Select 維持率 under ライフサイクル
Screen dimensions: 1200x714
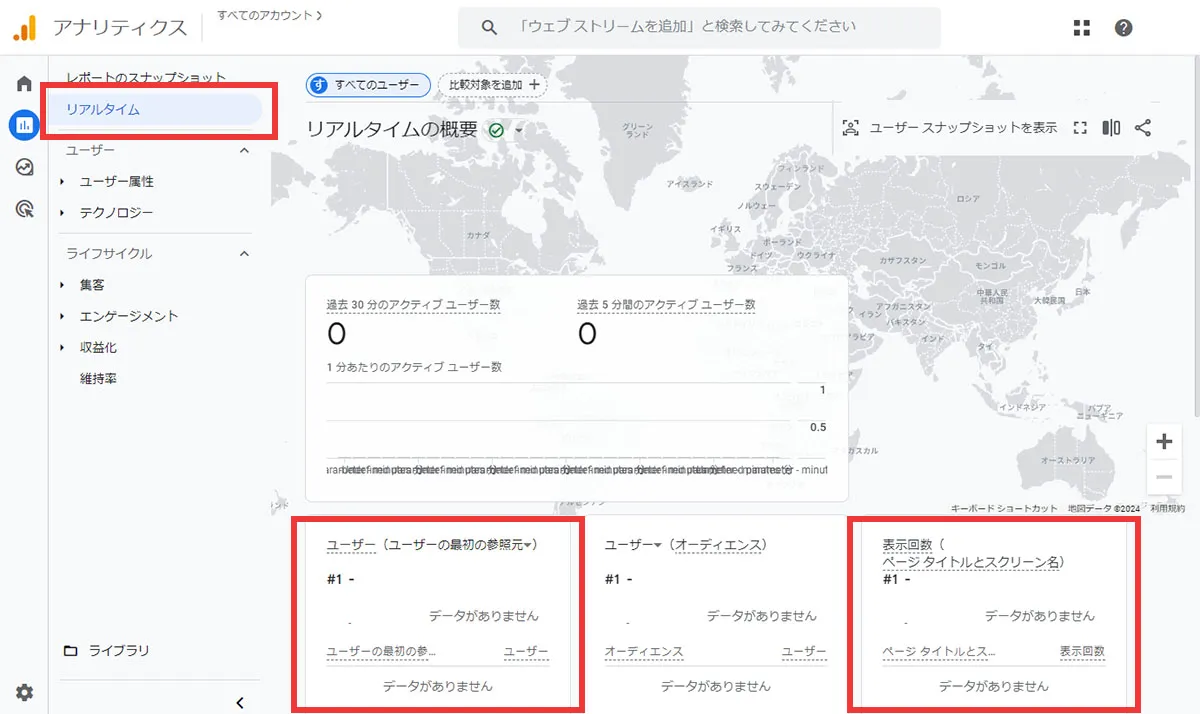point(99,378)
